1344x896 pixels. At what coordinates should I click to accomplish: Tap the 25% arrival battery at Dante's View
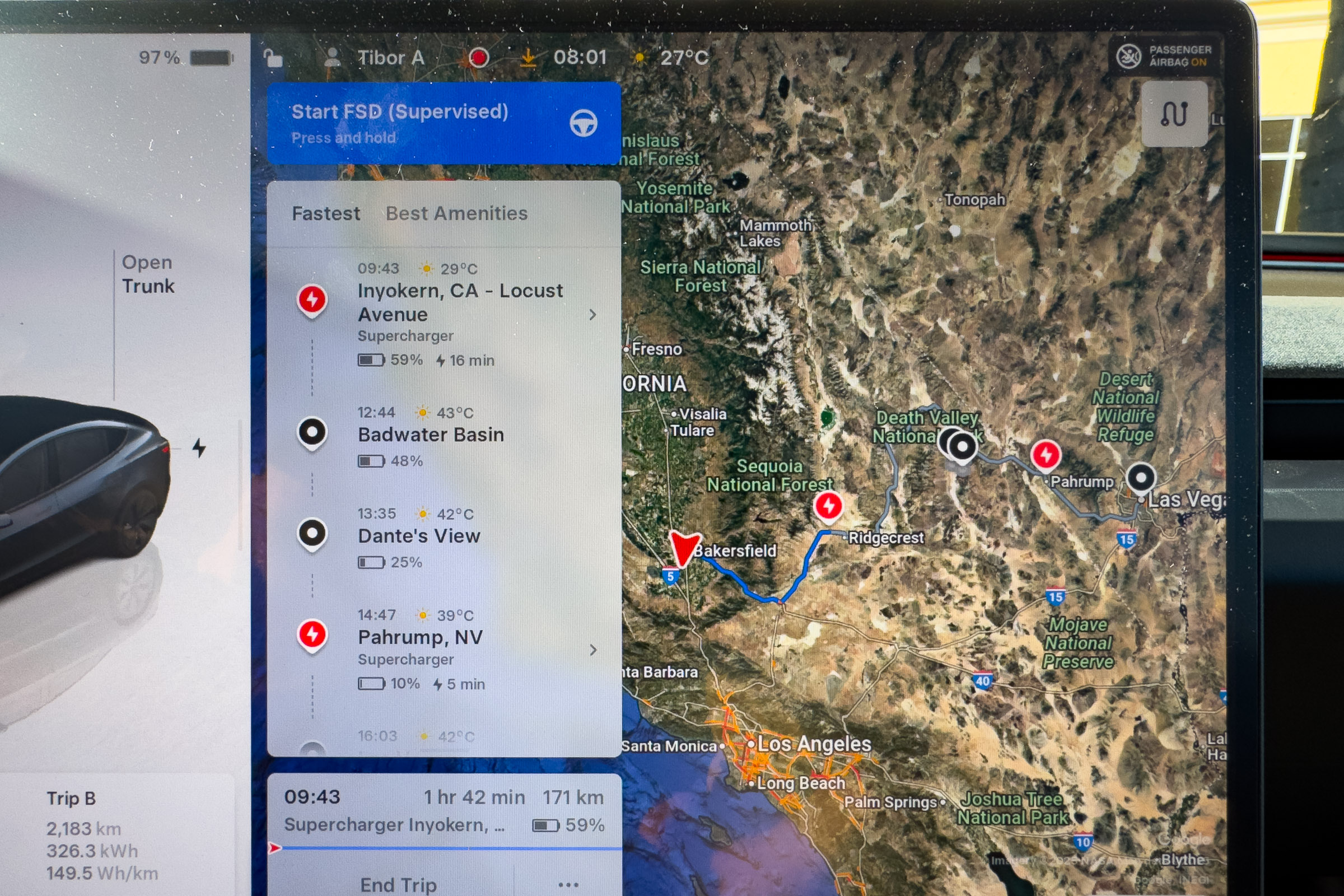point(390,562)
